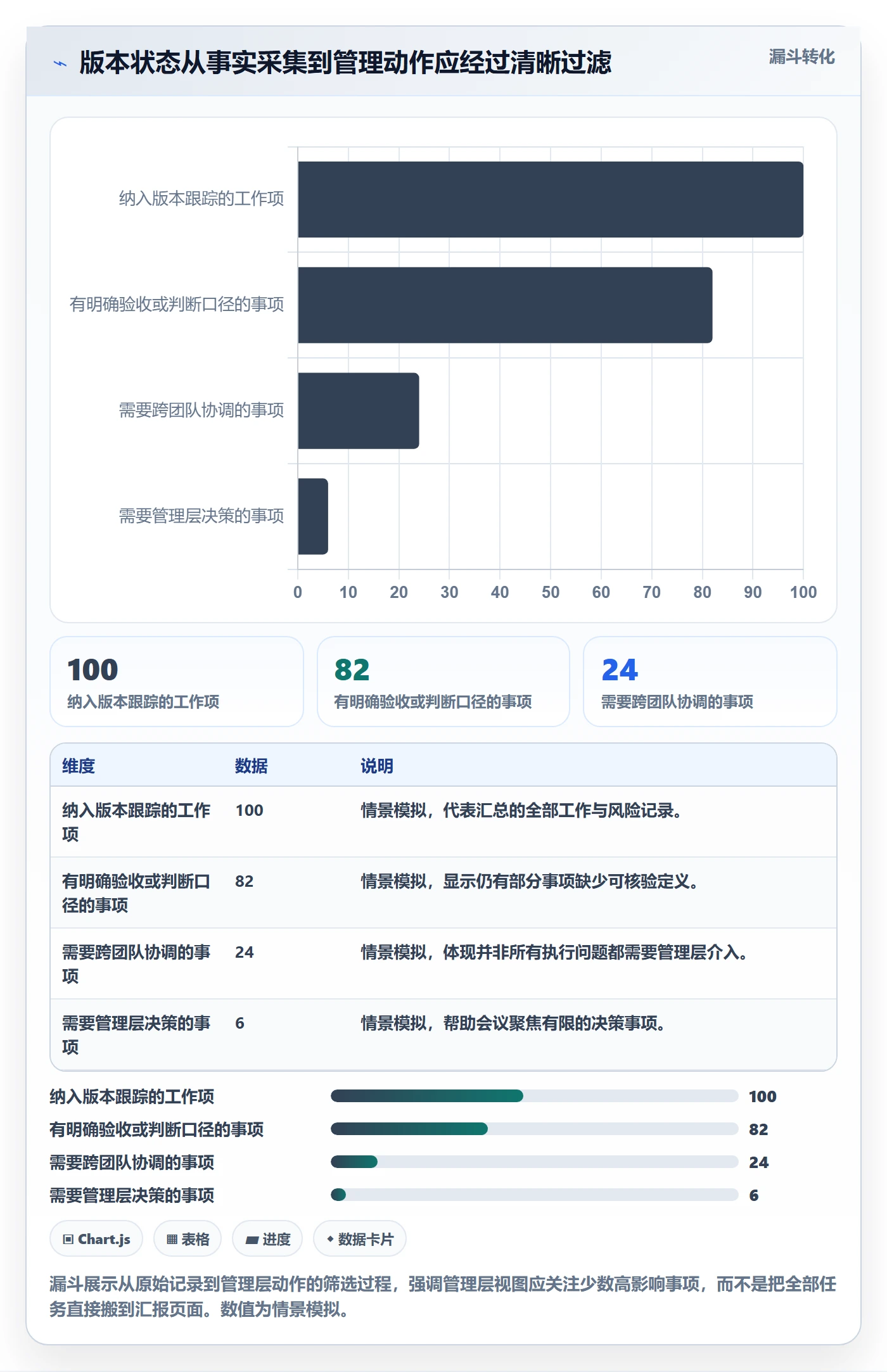Click the chart bar for 有明确验收或判断口径的事项
Image resolution: width=887 pixels, height=1372 pixels.
(505, 305)
